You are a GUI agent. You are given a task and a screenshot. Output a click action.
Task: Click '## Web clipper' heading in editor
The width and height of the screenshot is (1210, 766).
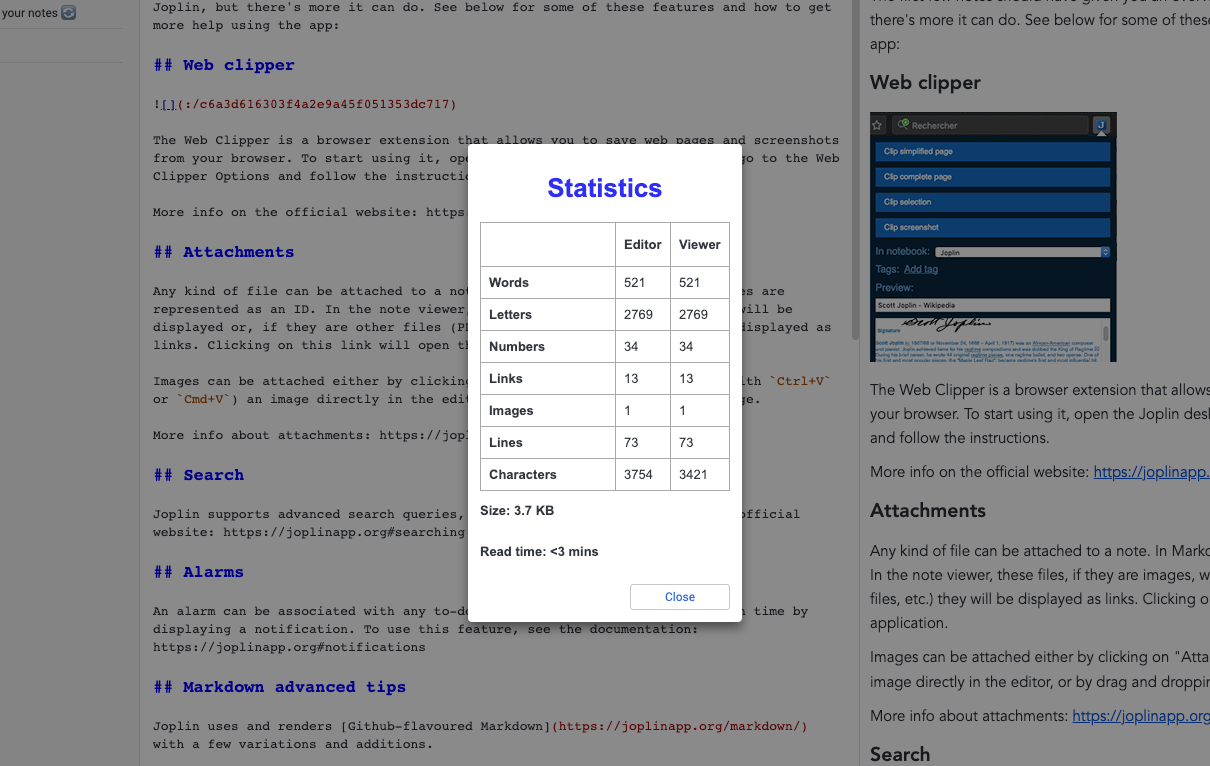pos(224,65)
